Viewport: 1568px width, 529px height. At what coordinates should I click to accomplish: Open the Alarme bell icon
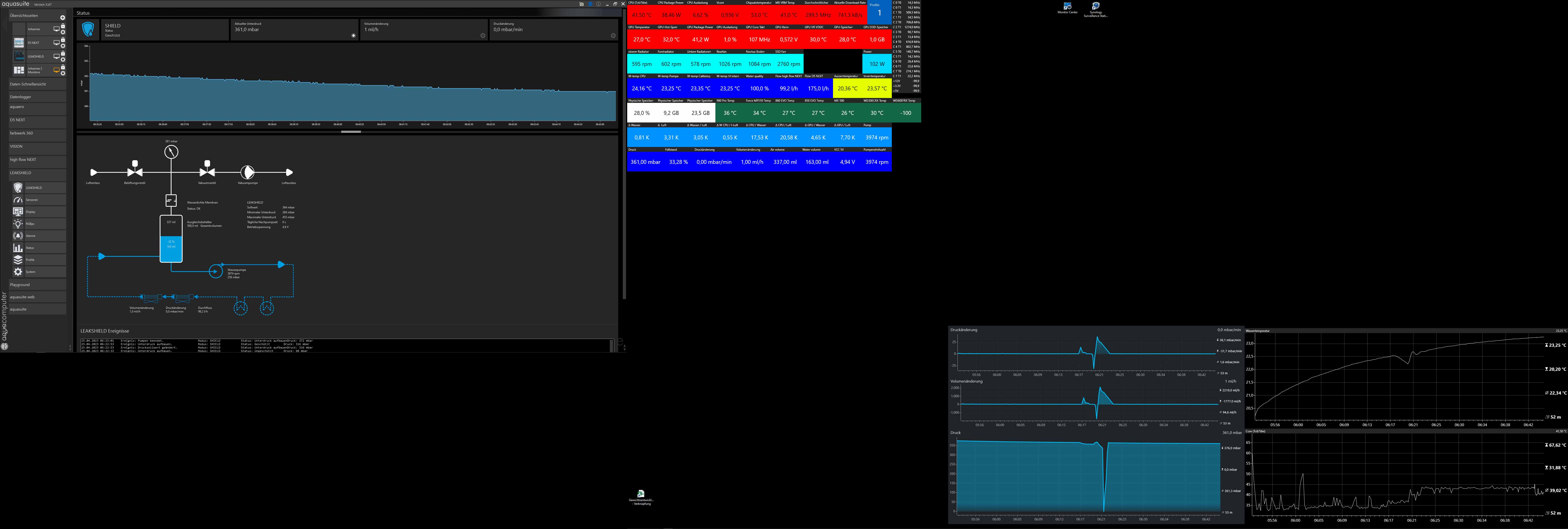[18, 236]
